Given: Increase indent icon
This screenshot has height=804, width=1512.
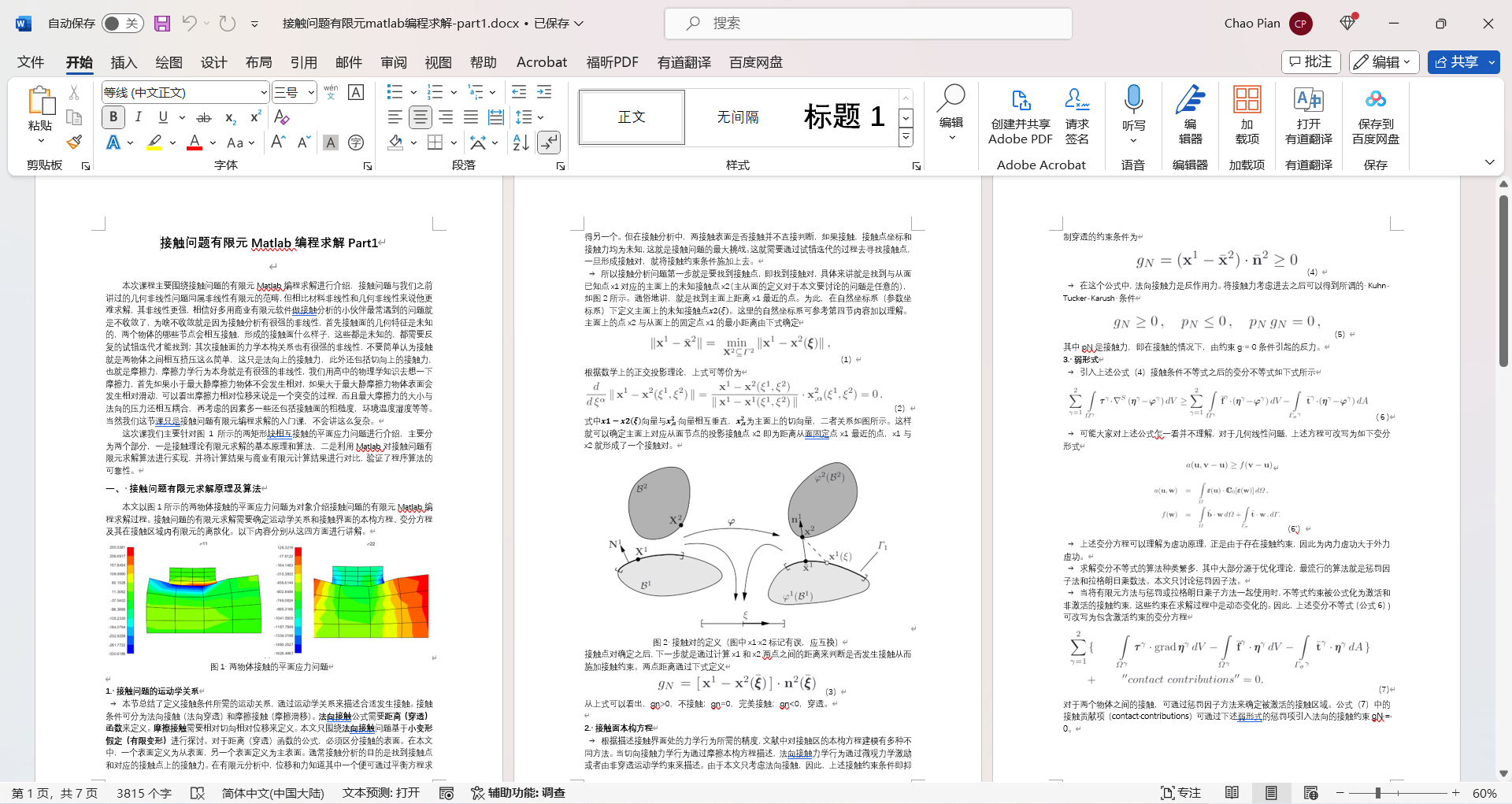Looking at the screenshot, I should 544,92.
